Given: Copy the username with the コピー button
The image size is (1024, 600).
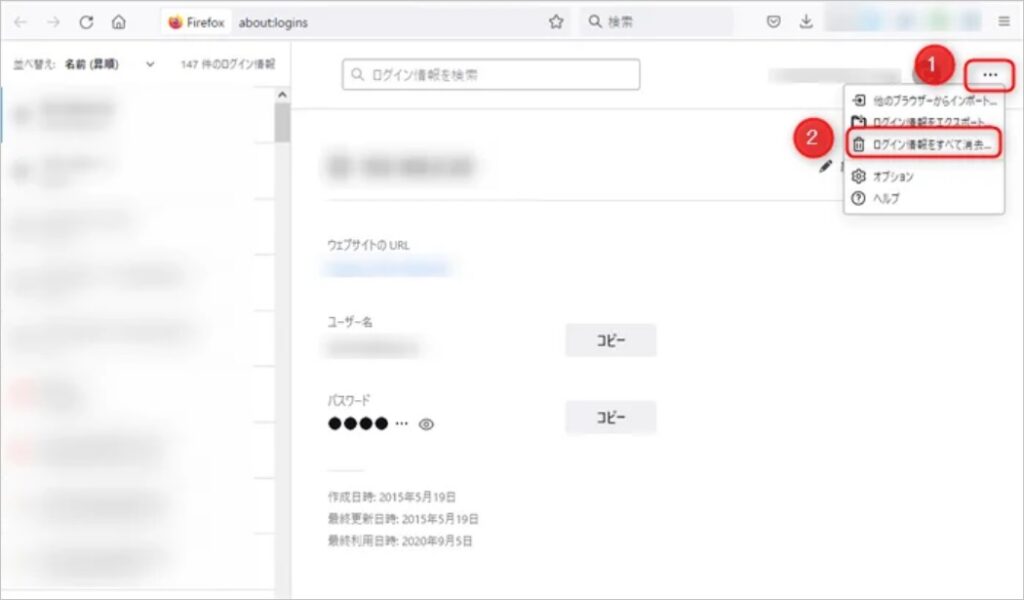Looking at the screenshot, I should tap(610, 340).
